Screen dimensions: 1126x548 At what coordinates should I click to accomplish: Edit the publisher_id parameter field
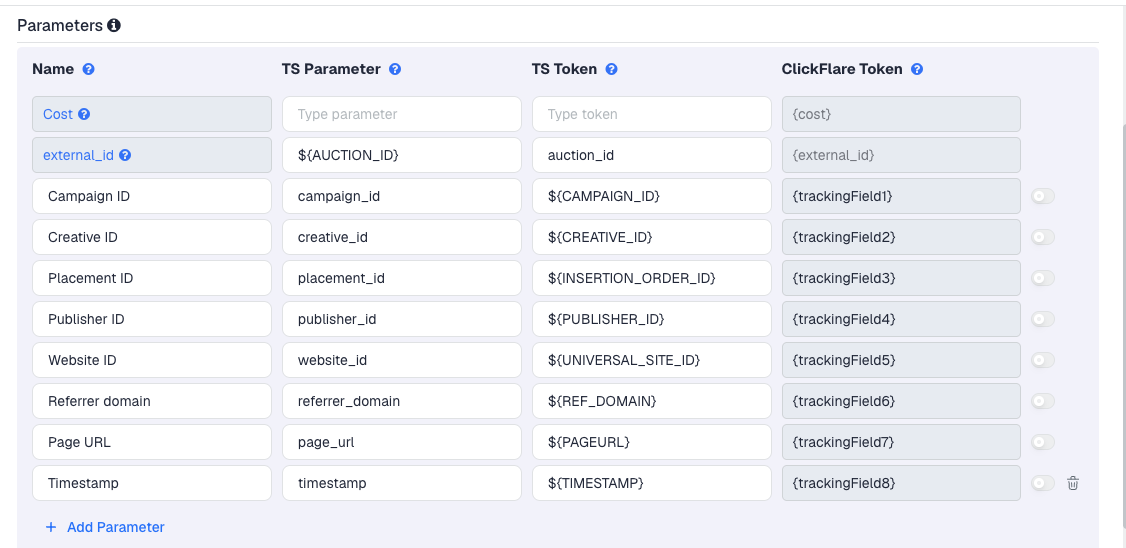401,319
